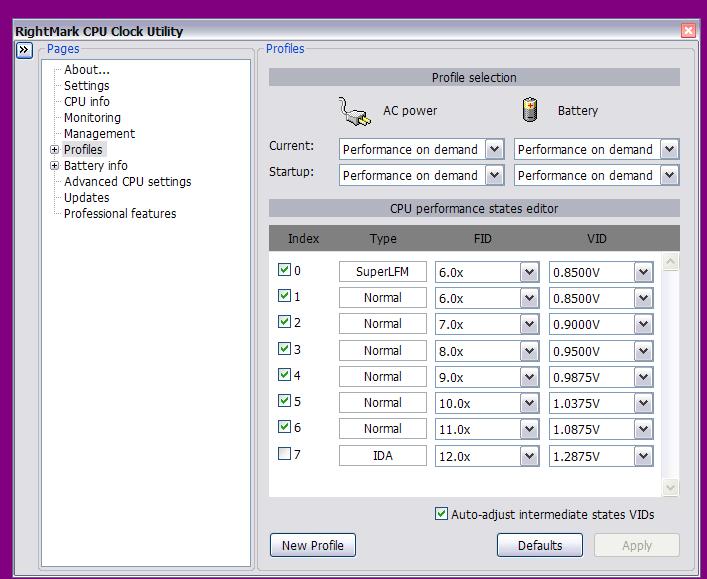Click the AC power plug icon

tap(355, 111)
